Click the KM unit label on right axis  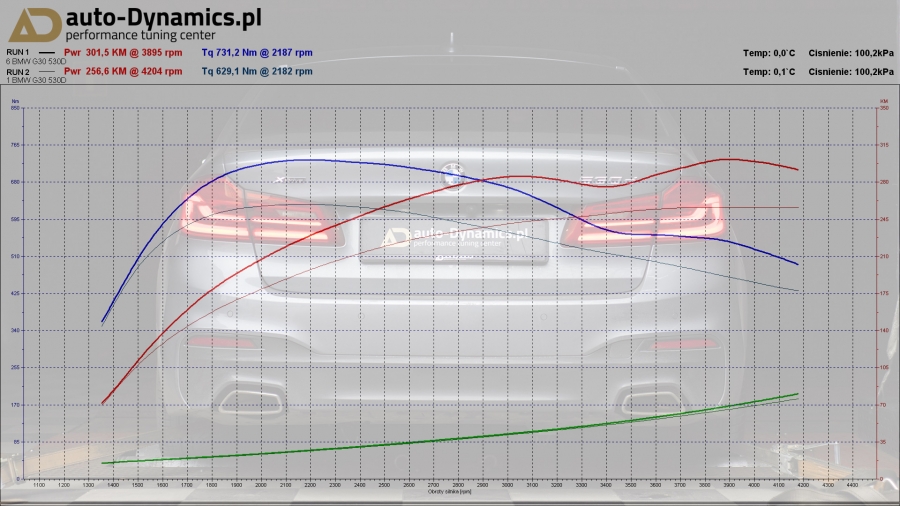[884, 101]
